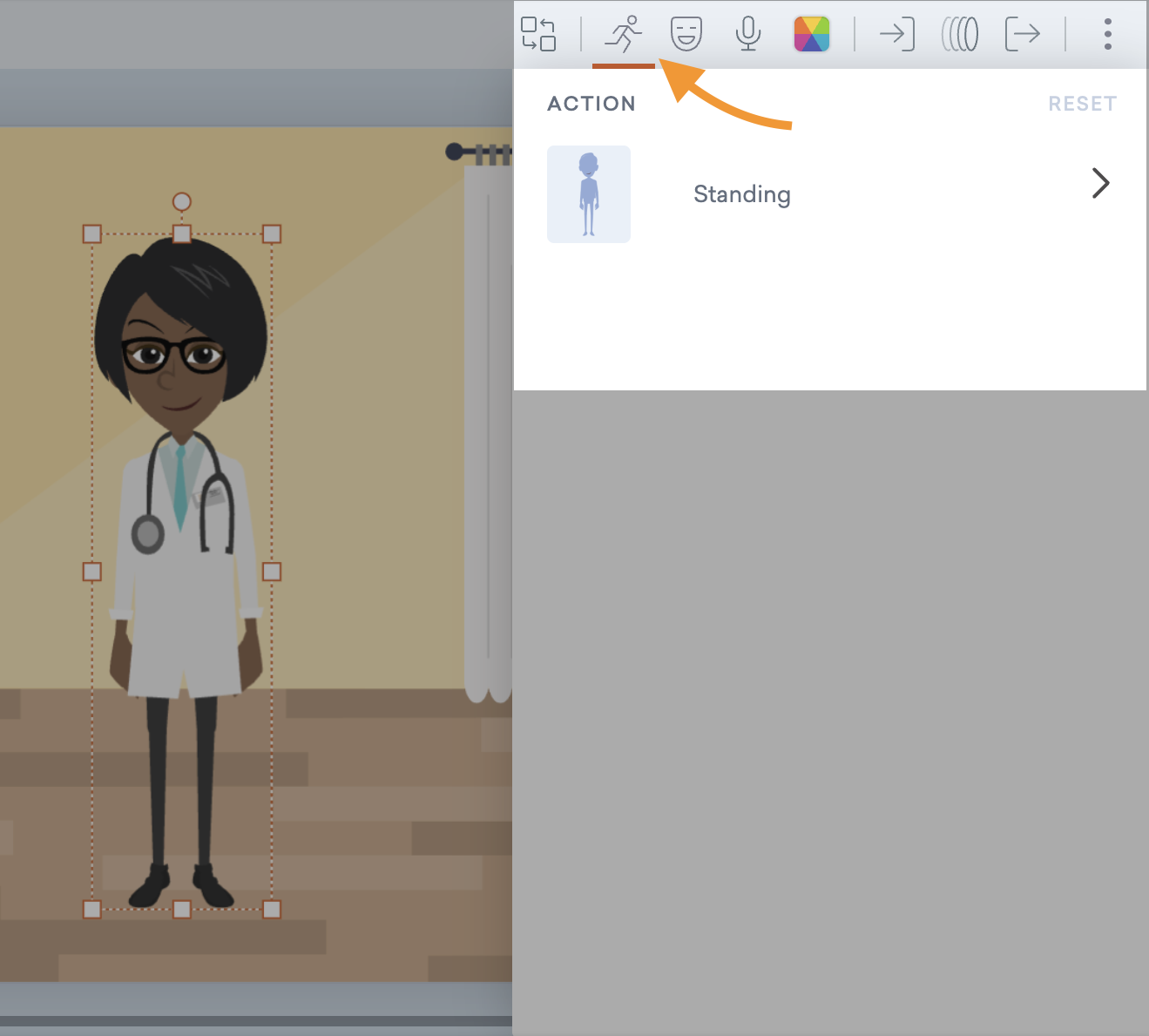Viewport: 1149px width, 1036px height.
Task: Click the rotation handle above the character
Action: tap(181, 202)
